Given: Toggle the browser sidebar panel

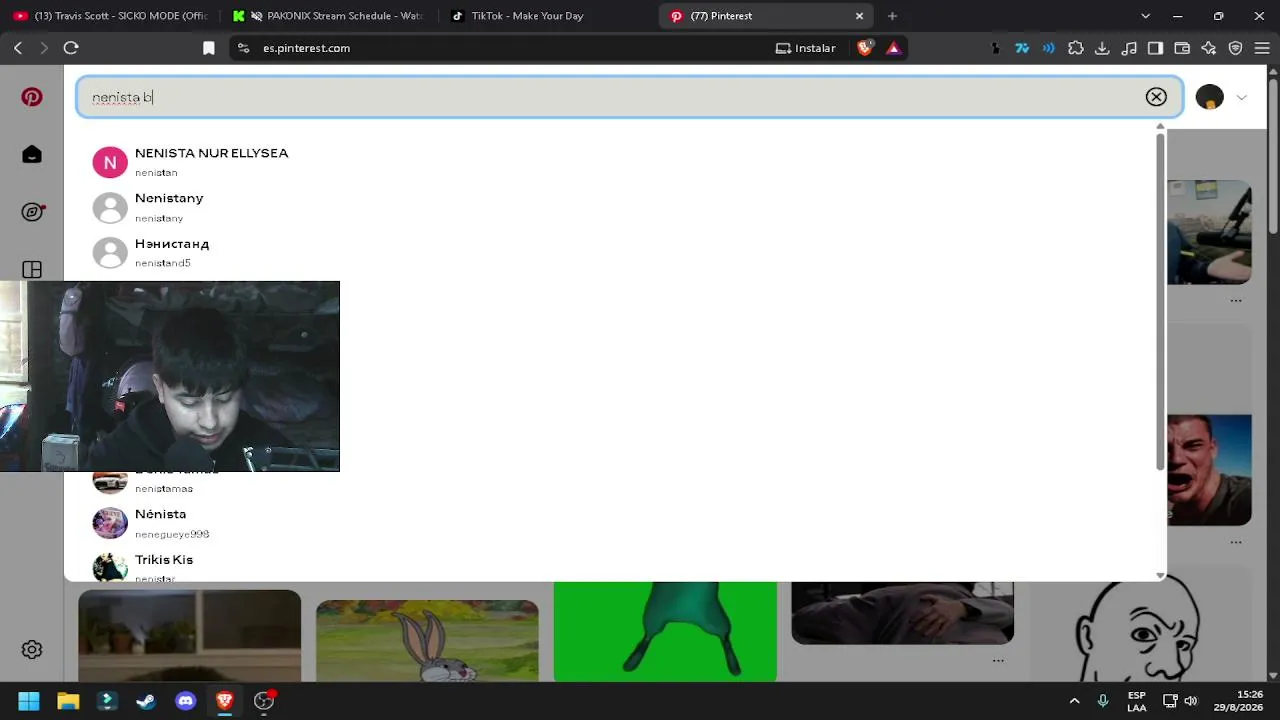Looking at the screenshot, I should 1156,48.
